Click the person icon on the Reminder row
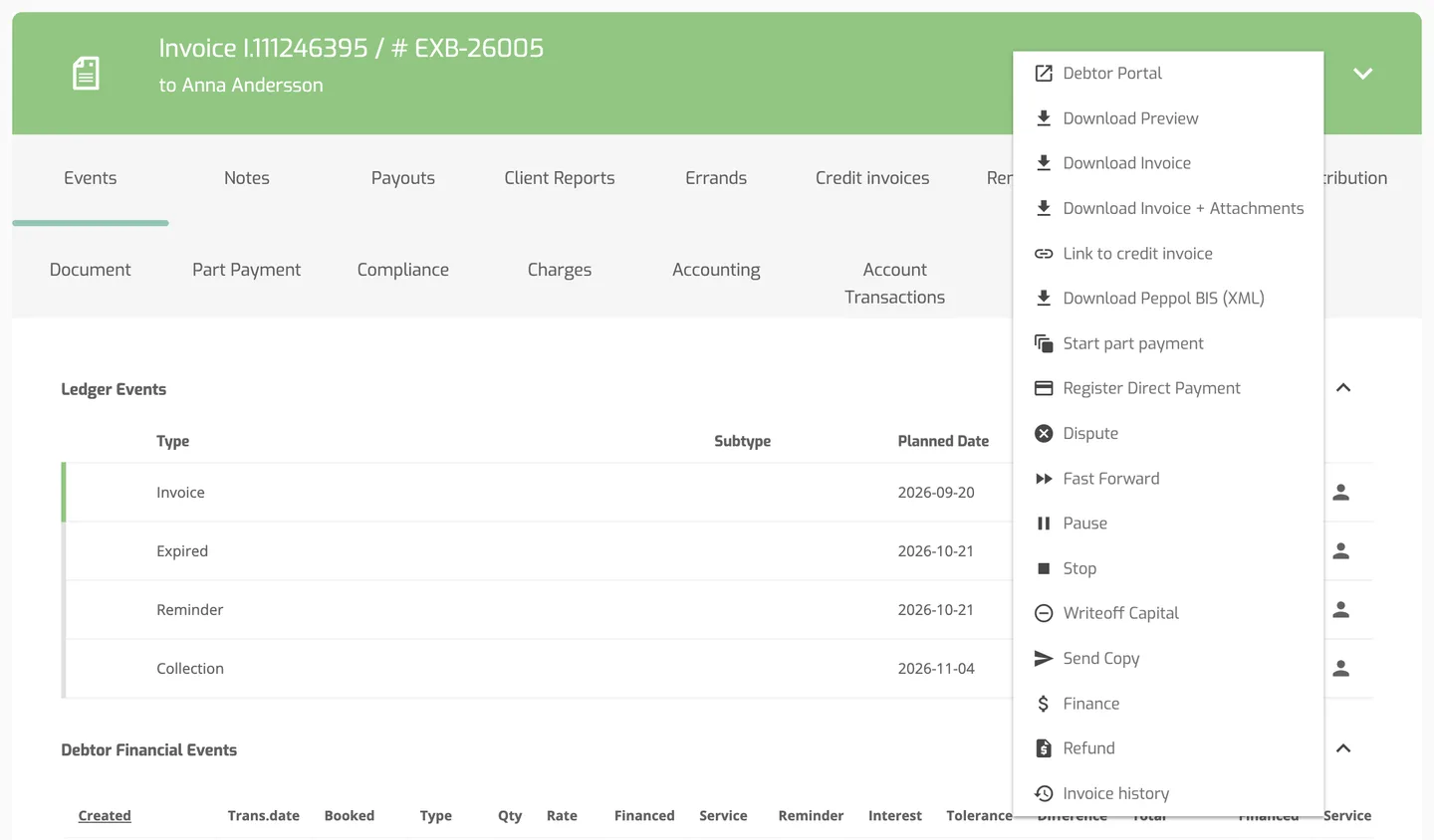Viewport: 1434px width, 840px height. coord(1341,610)
